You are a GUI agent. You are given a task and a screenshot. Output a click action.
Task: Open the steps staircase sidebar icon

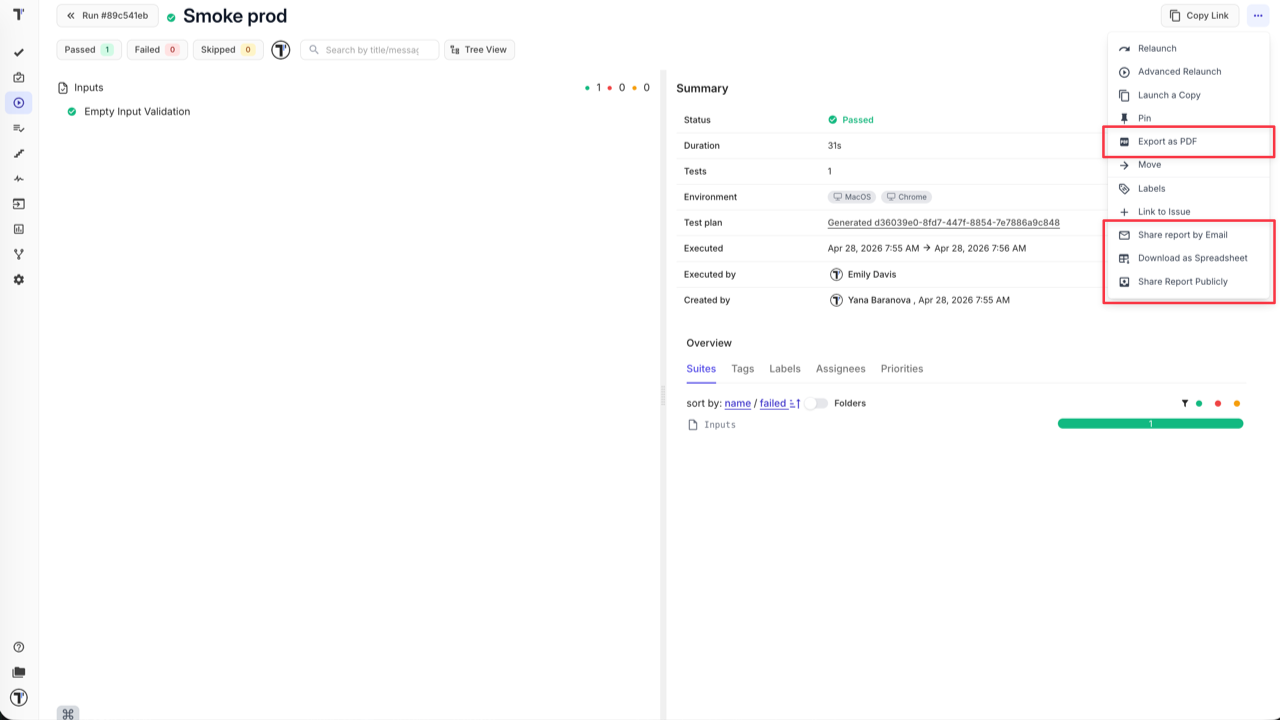point(18,154)
